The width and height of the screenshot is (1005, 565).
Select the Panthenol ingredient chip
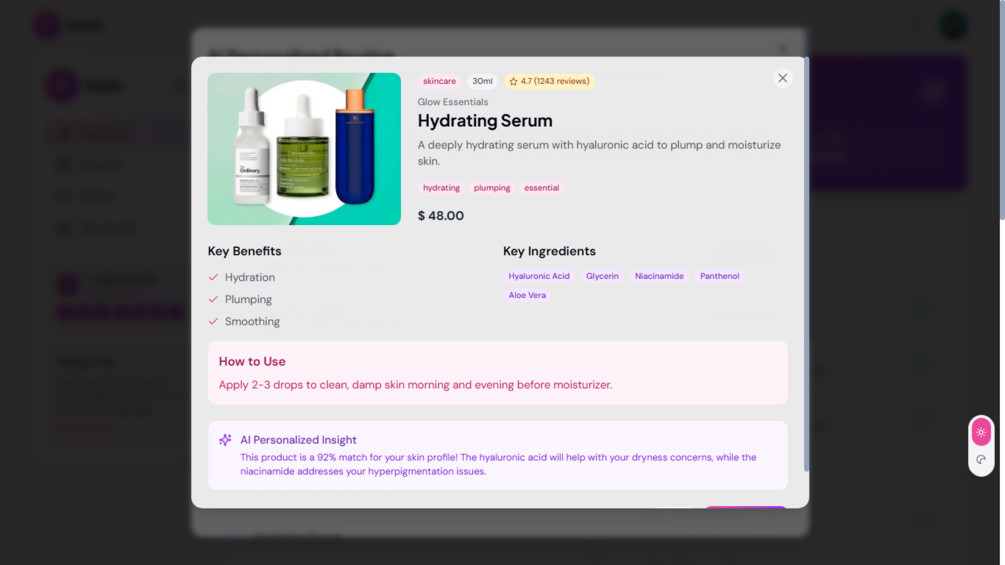coord(719,276)
